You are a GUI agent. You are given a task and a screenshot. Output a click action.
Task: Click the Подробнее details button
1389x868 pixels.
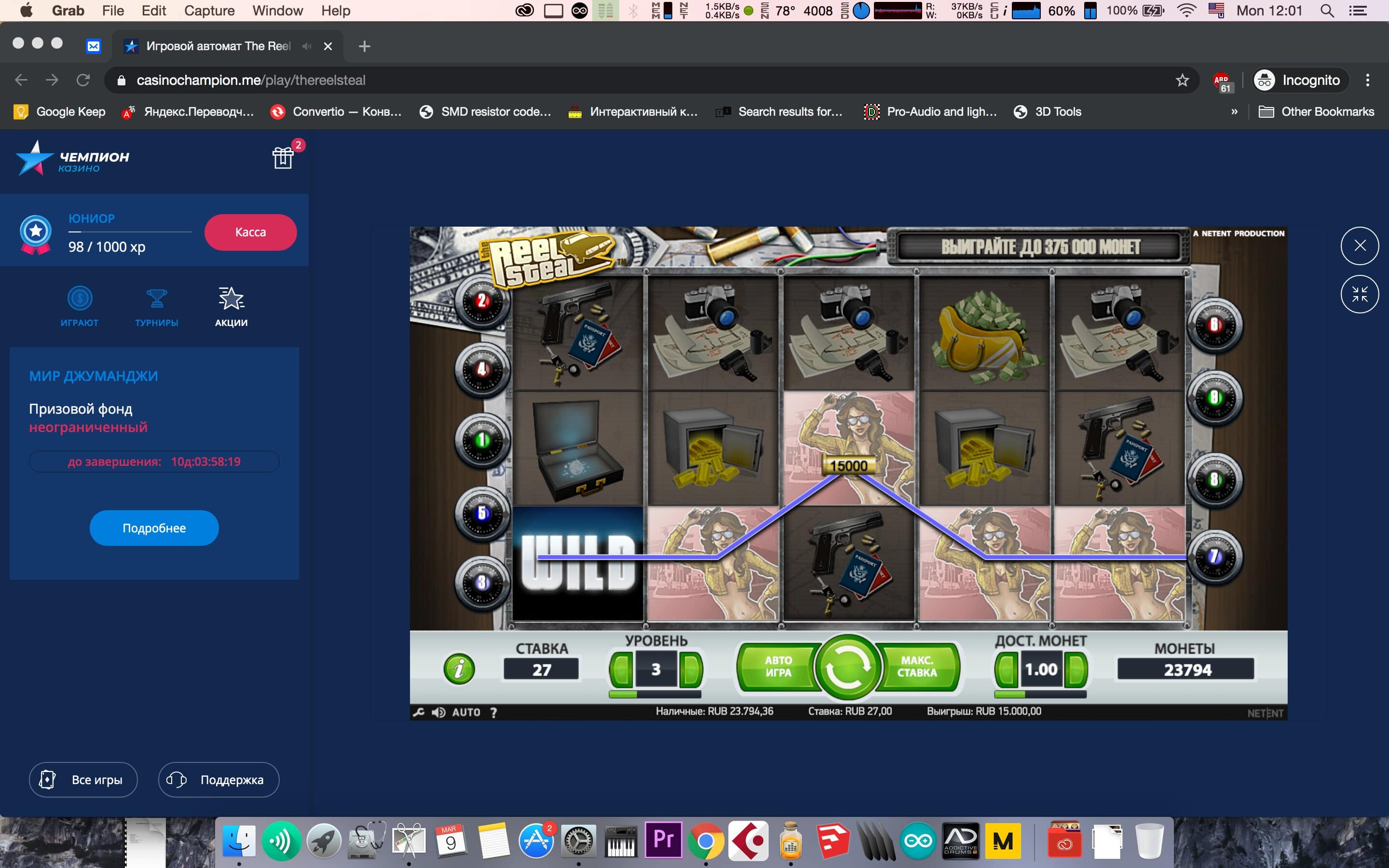[x=154, y=528]
